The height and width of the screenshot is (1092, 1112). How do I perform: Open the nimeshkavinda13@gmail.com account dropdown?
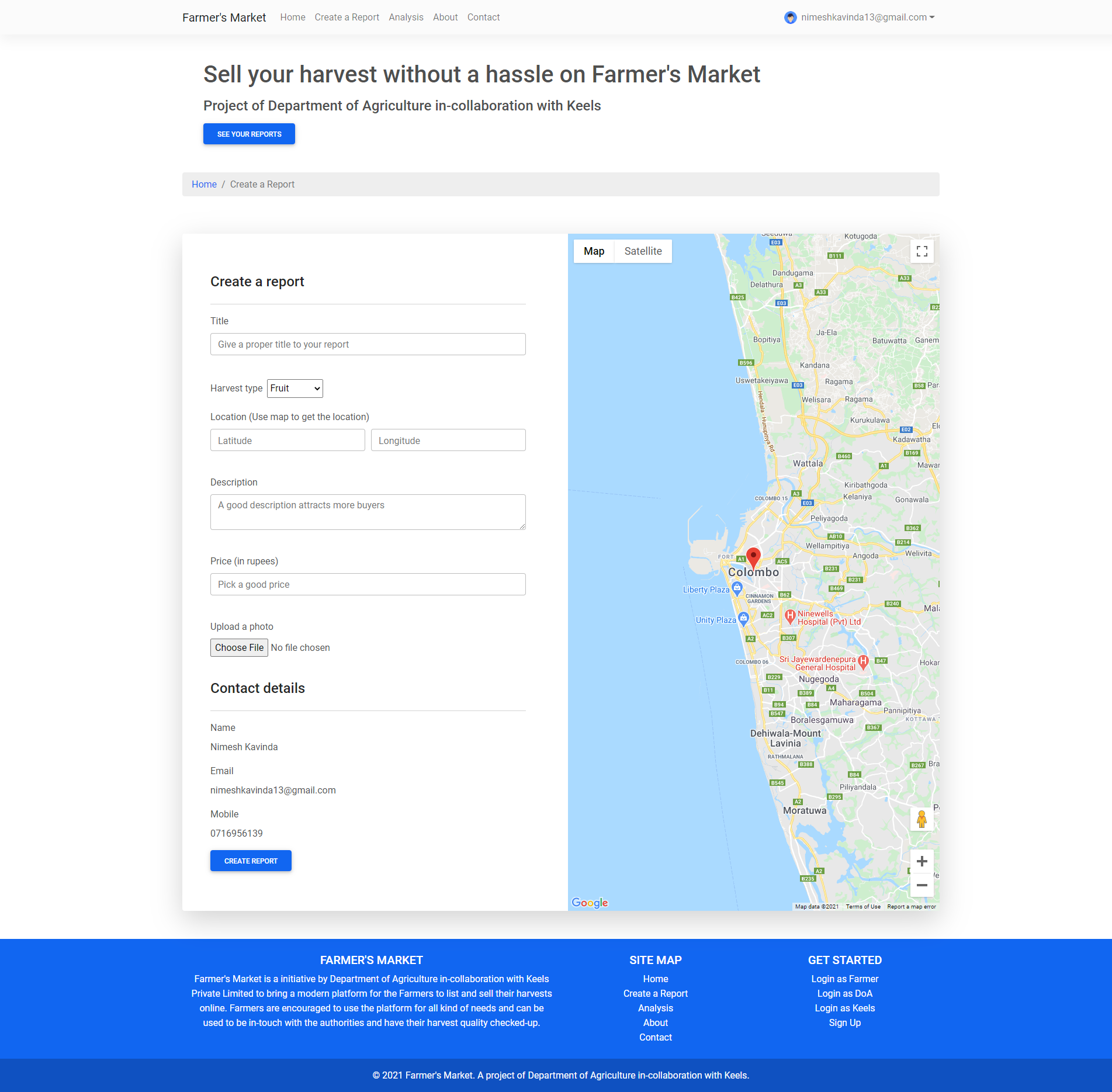pos(867,18)
